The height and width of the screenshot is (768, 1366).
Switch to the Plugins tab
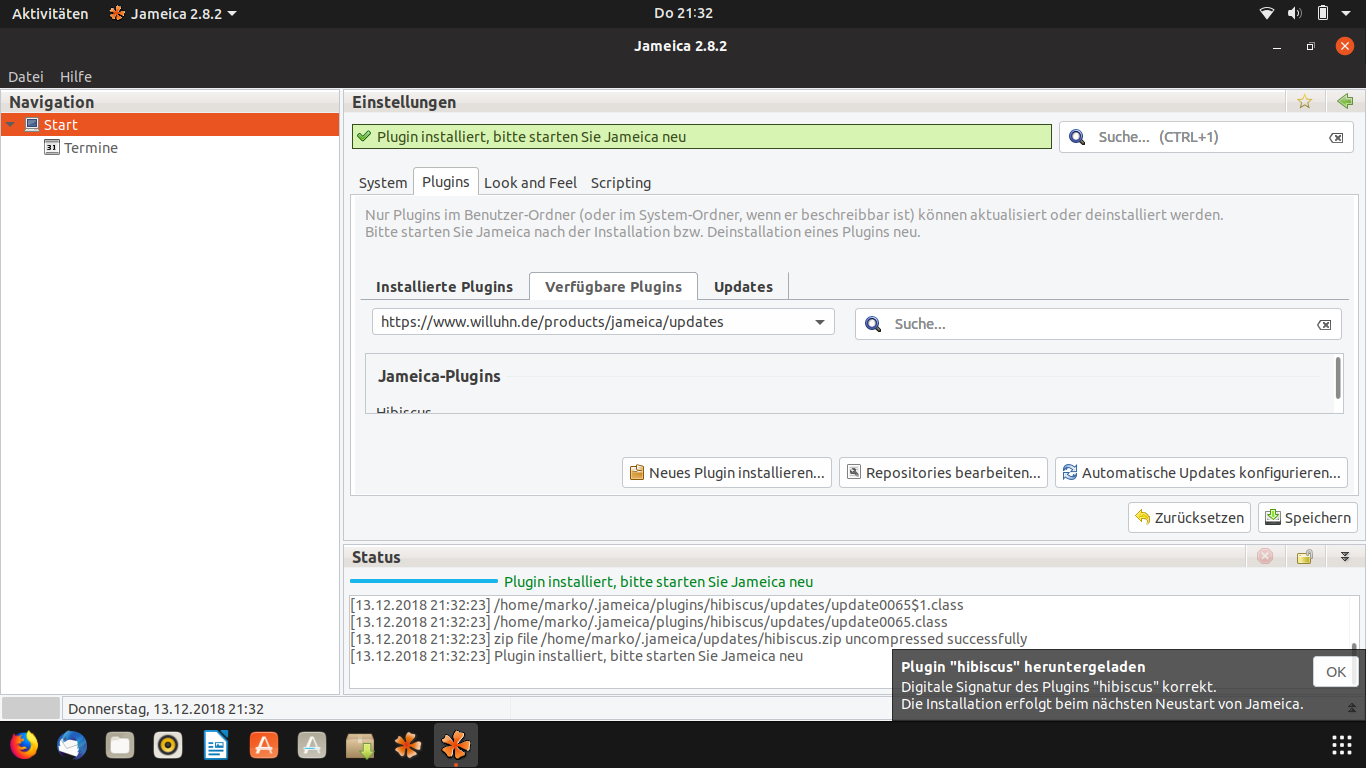click(446, 182)
